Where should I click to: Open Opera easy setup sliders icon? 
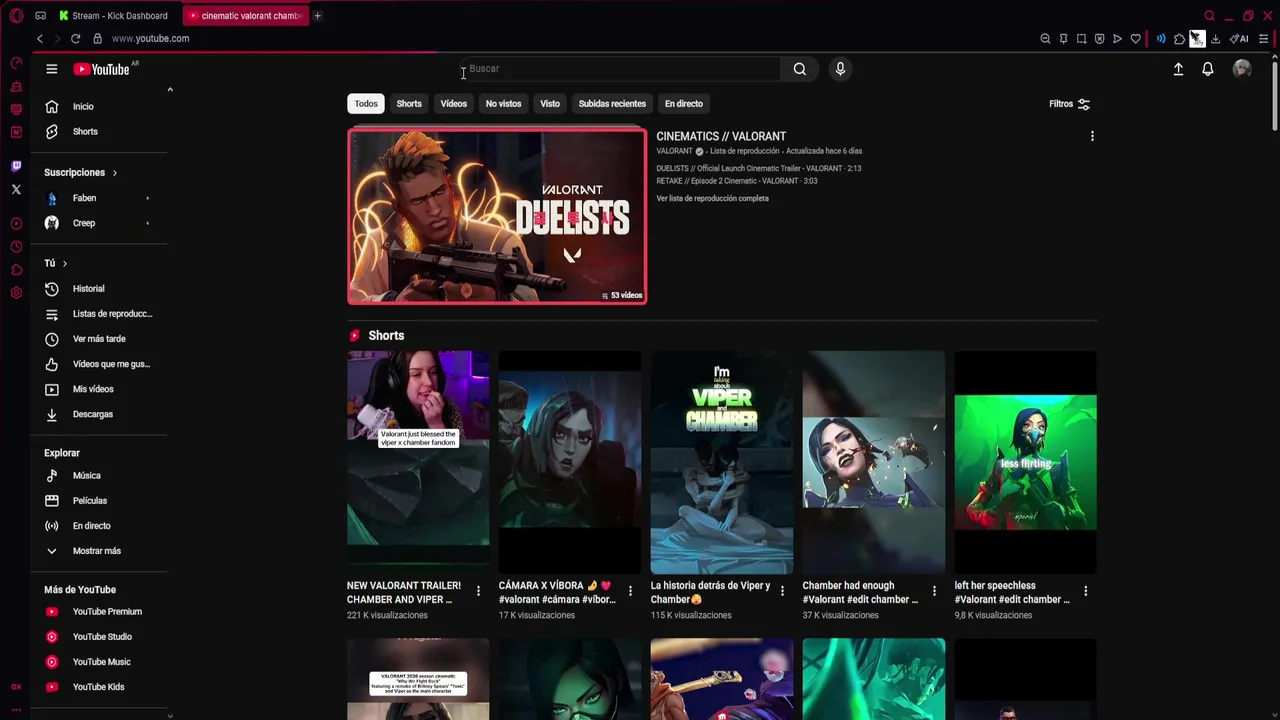coord(1264,39)
